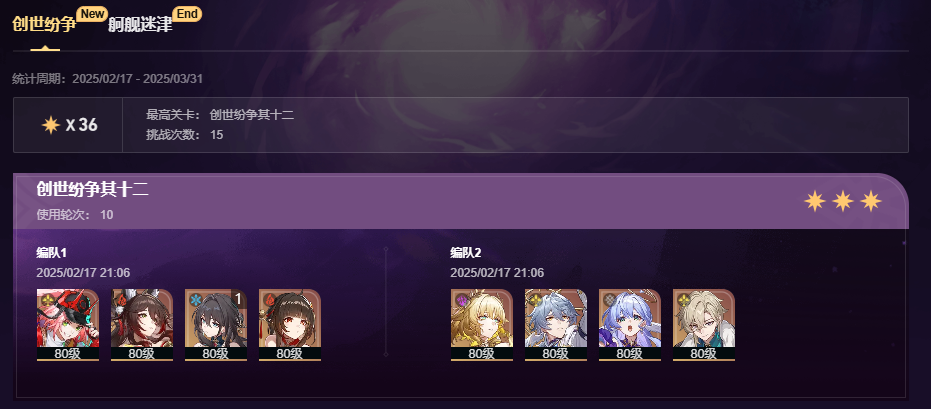931x409 pixels.
Task: Click the 编队2 team label
Action: pyautogui.click(x=466, y=253)
